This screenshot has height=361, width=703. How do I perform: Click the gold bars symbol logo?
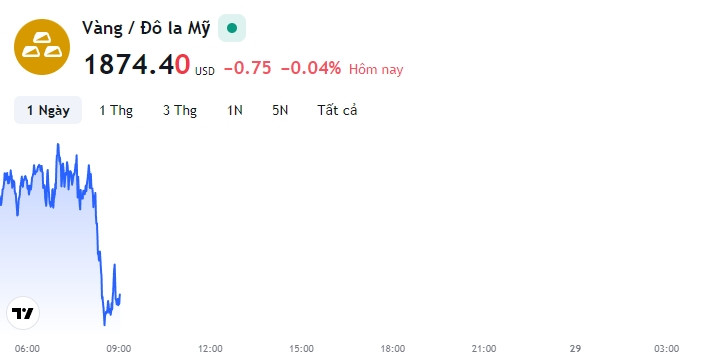(42, 47)
